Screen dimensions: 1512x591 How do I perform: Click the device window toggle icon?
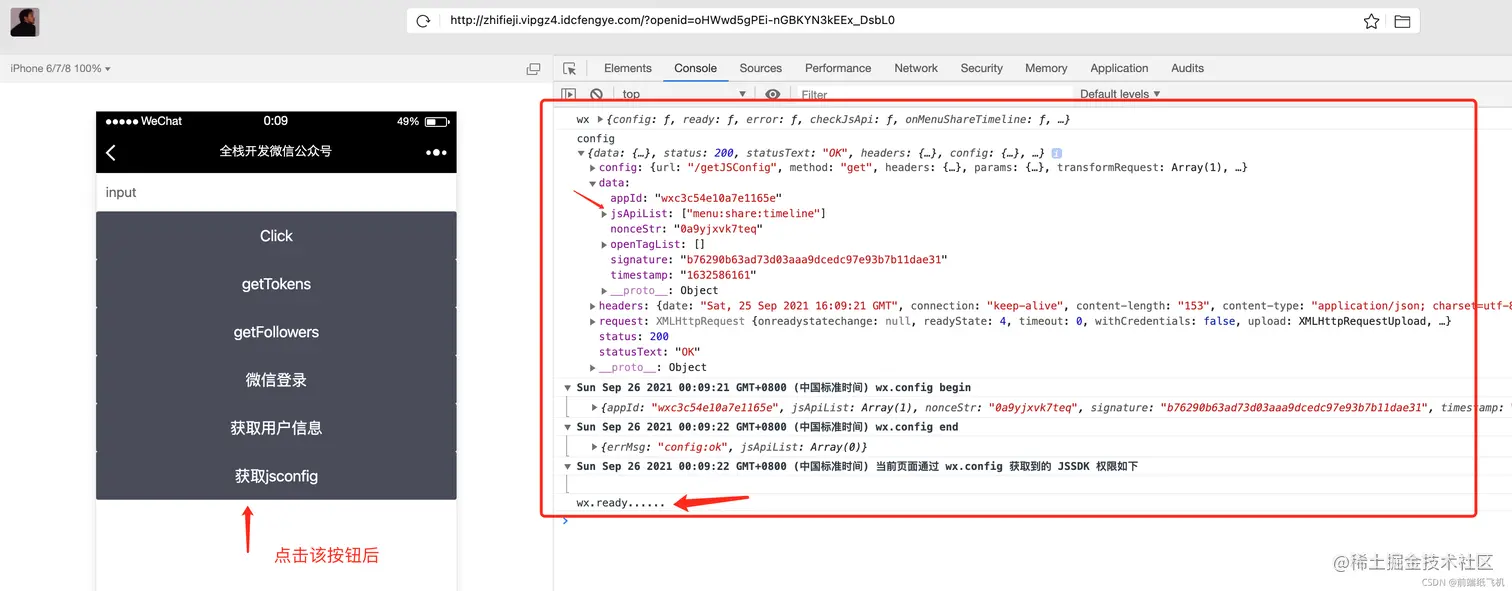[534, 69]
